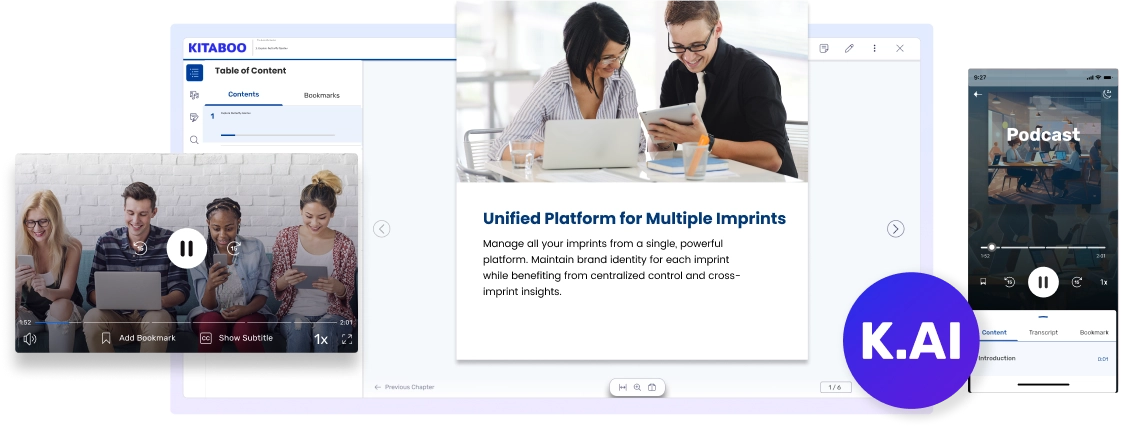Toggle Show Subtitle on the video
Viewport: 1123px width, 428px height.
tap(236, 338)
